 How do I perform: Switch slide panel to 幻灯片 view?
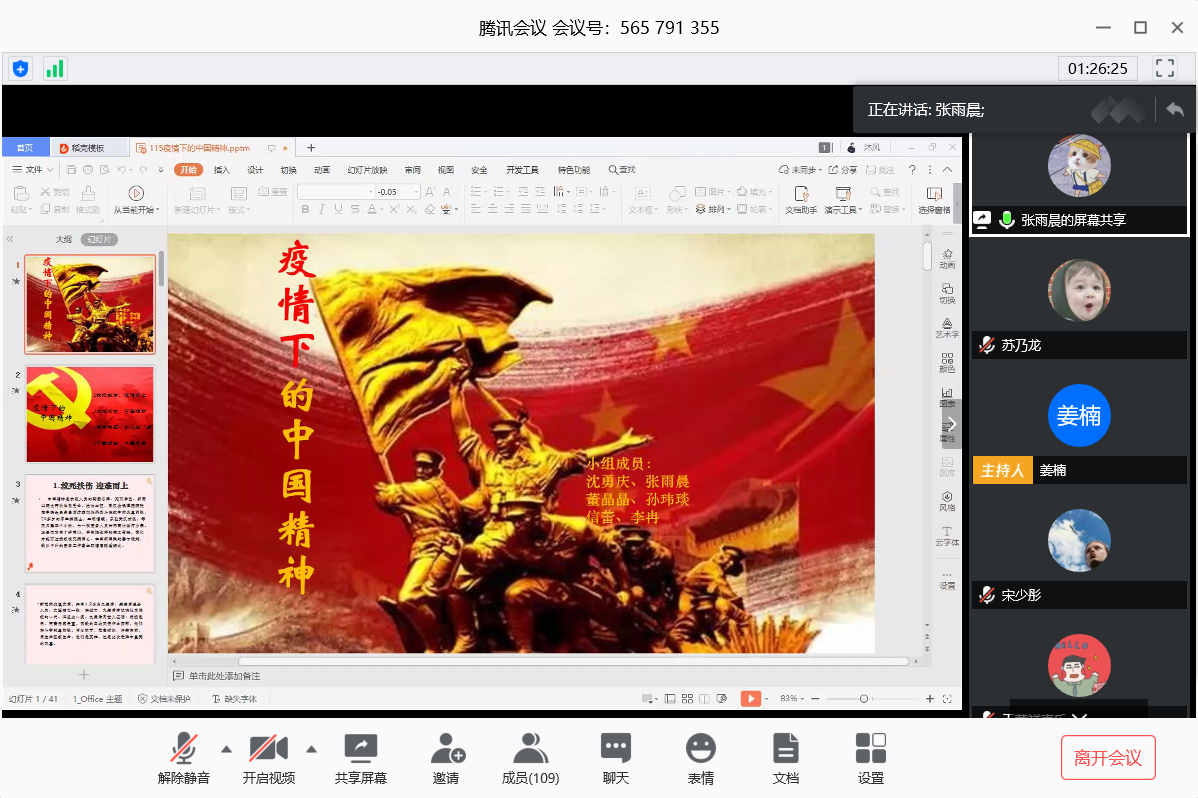[x=99, y=239]
